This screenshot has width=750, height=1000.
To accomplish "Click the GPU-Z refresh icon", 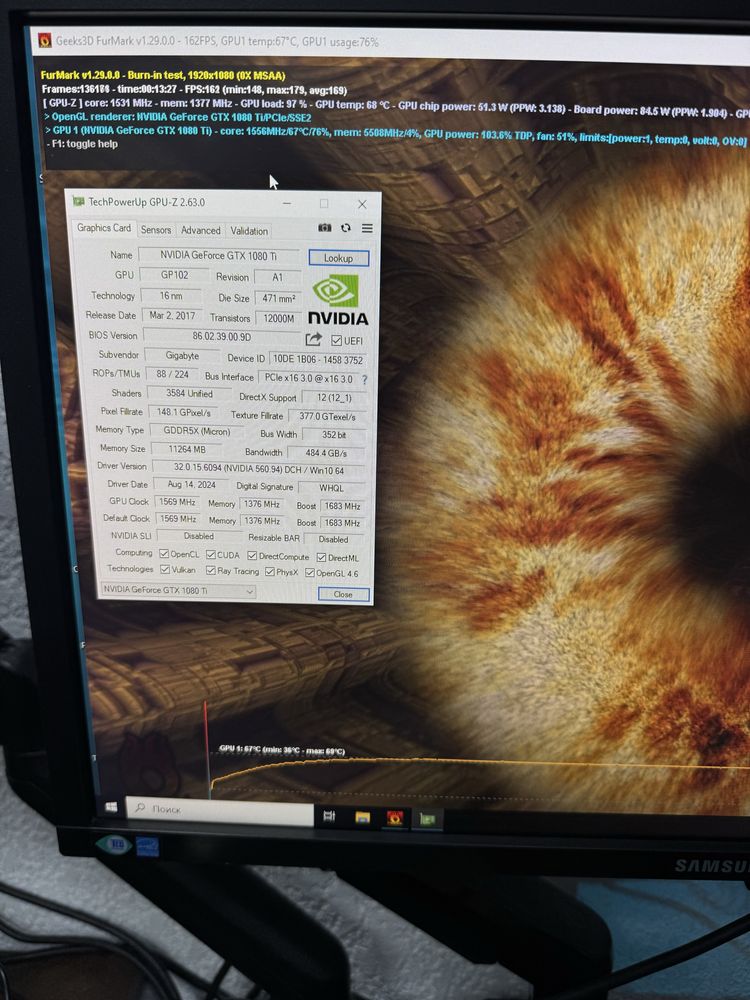I will (x=346, y=228).
